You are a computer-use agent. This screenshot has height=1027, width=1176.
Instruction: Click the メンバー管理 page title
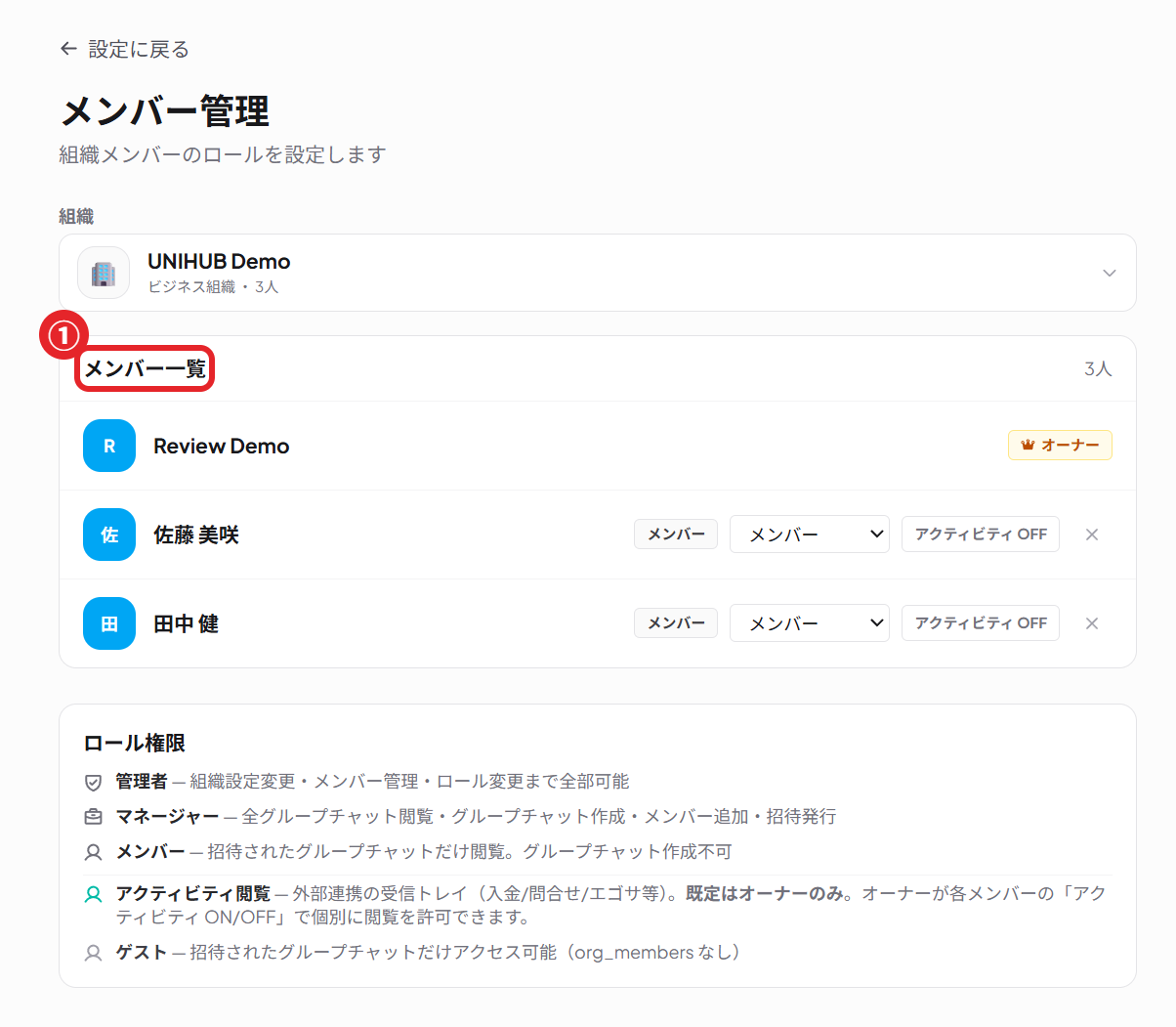pos(164,111)
